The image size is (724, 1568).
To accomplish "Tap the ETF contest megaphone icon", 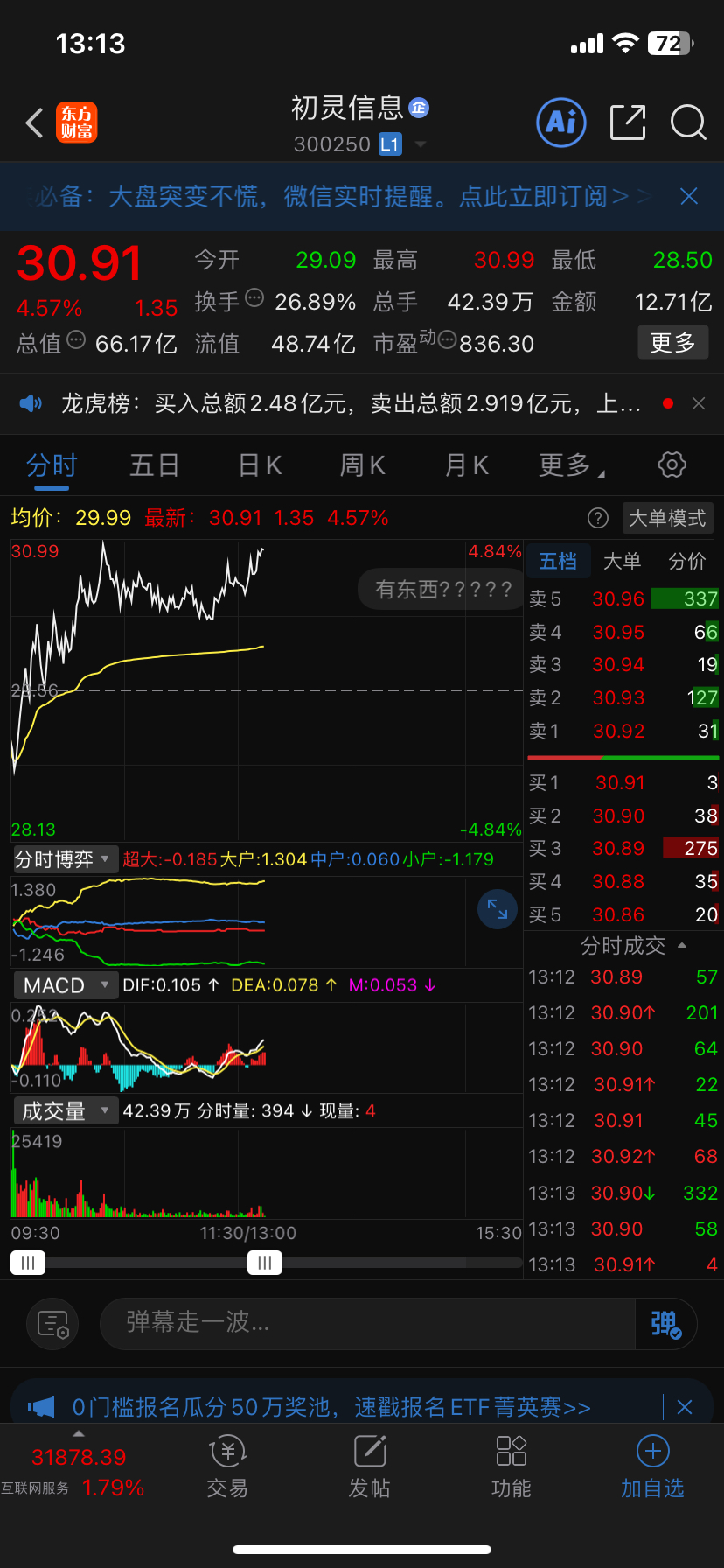I will coord(40,1407).
